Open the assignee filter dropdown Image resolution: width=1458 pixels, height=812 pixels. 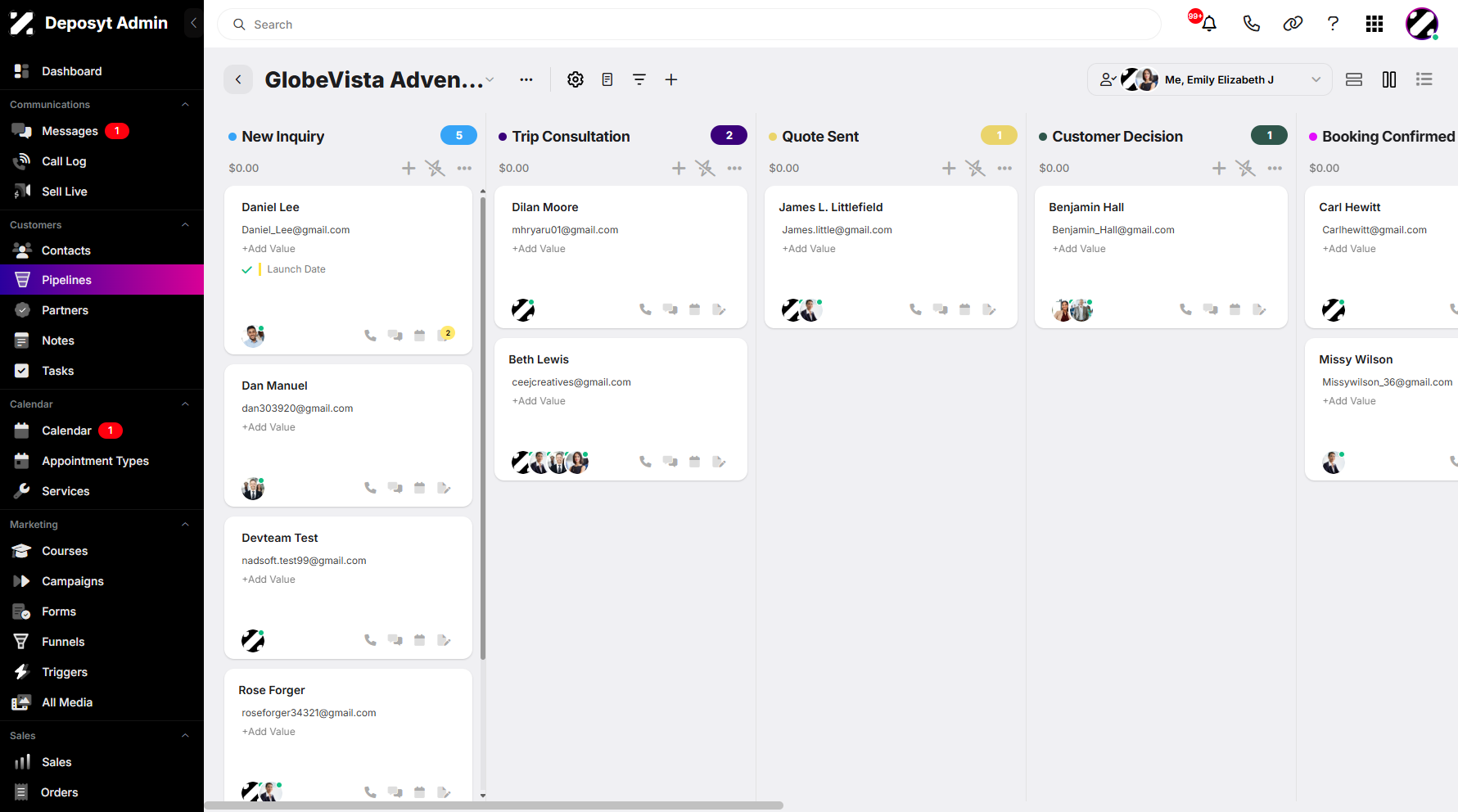1210,79
